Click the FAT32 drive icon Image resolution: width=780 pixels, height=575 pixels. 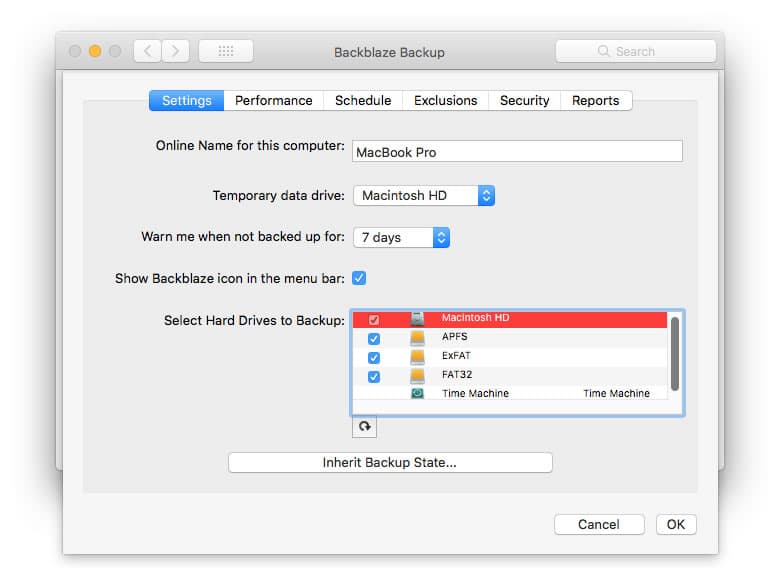click(x=417, y=376)
